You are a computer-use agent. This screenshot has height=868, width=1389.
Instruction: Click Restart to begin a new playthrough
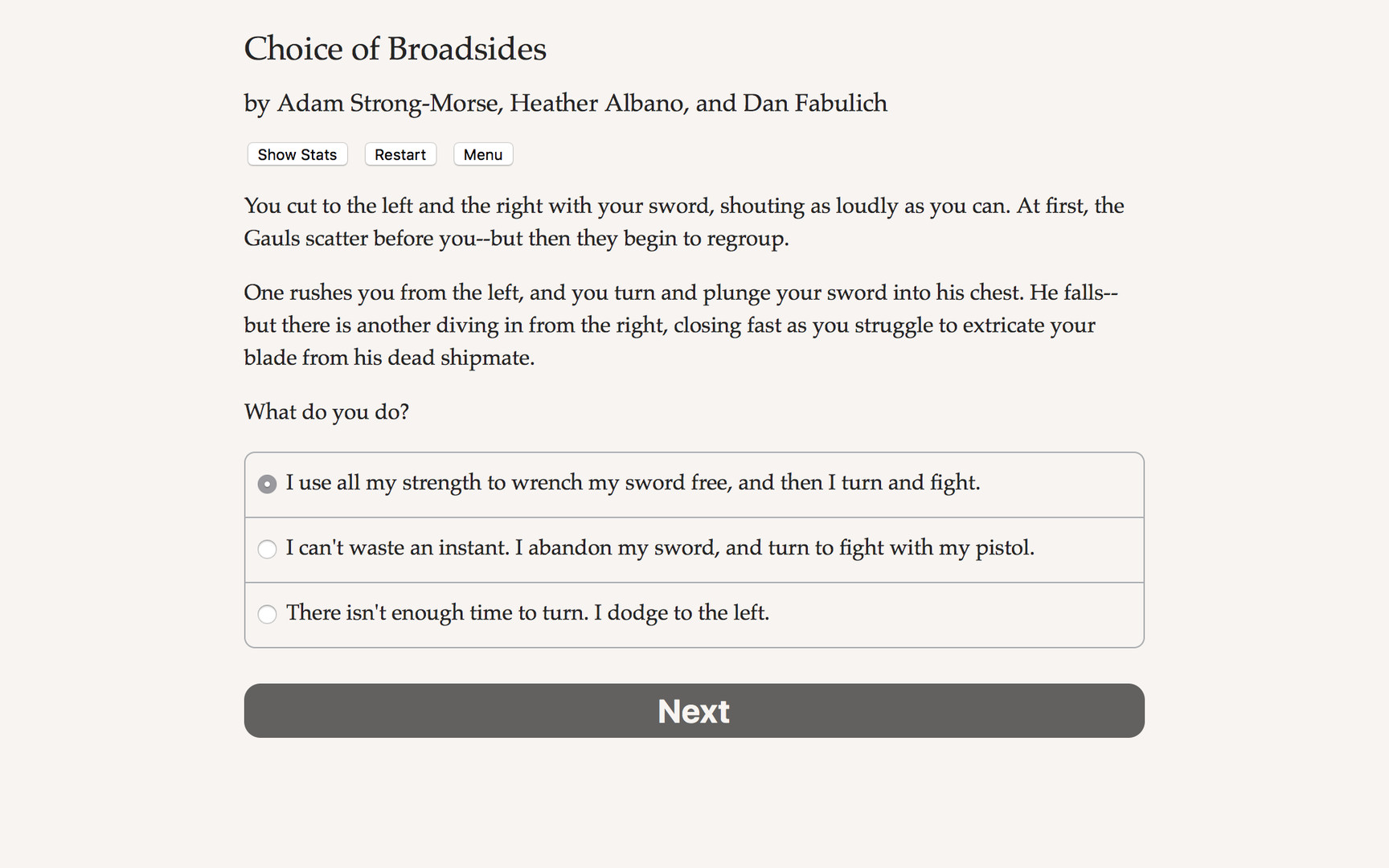pos(399,154)
